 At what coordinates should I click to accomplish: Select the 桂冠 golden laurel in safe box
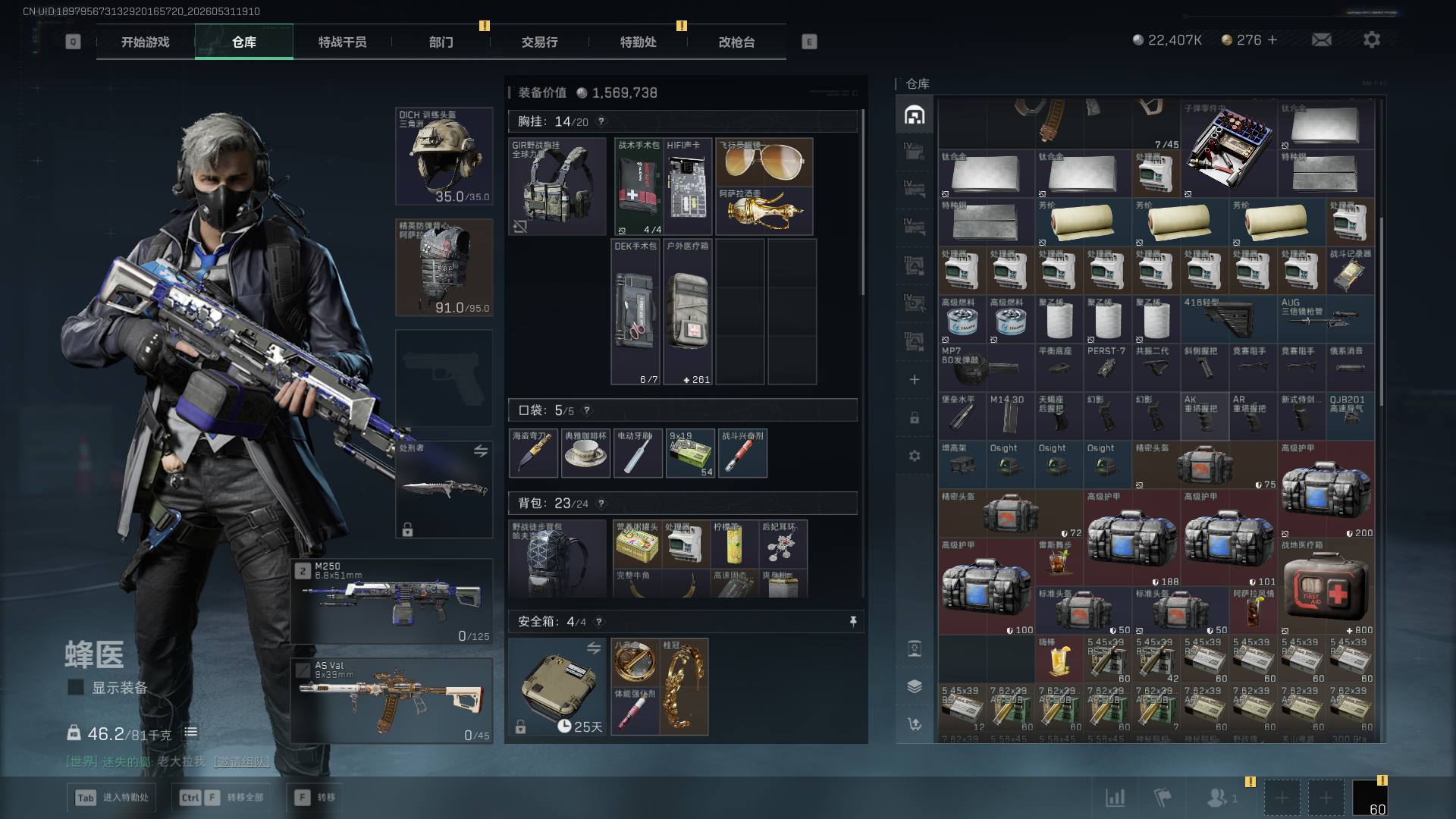(684, 687)
